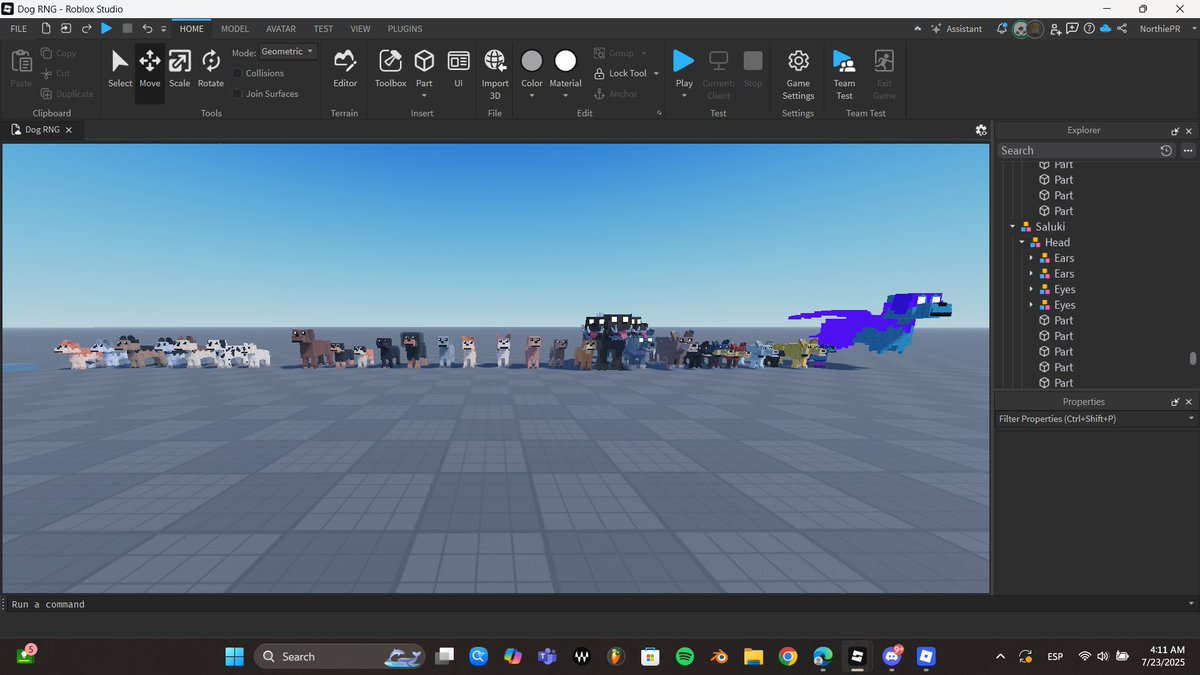Switch to the Rotate tool
Viewport: 1200px width, 675px height.
(211, 69)
